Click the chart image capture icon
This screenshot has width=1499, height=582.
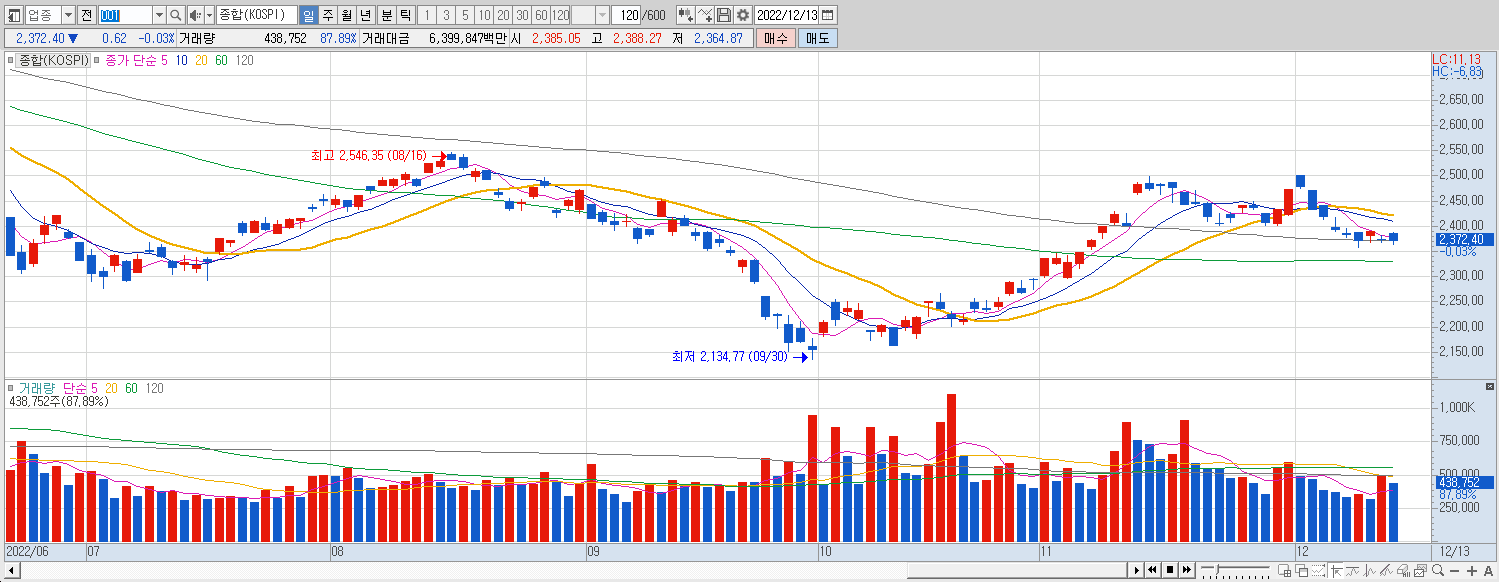1421,570
